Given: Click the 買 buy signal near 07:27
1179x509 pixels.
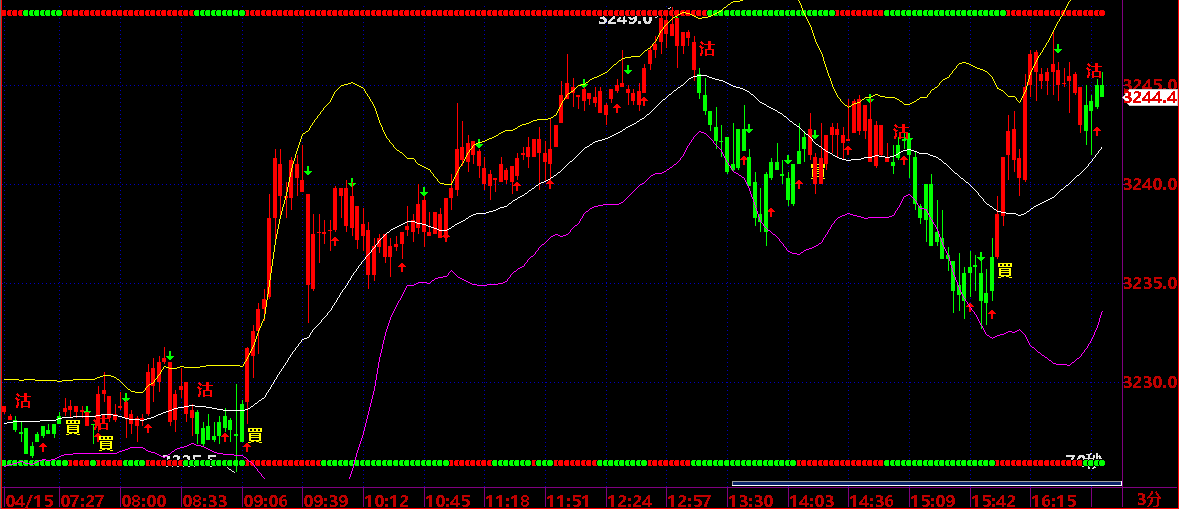Looking at the screenshot, I should (73, 427).
